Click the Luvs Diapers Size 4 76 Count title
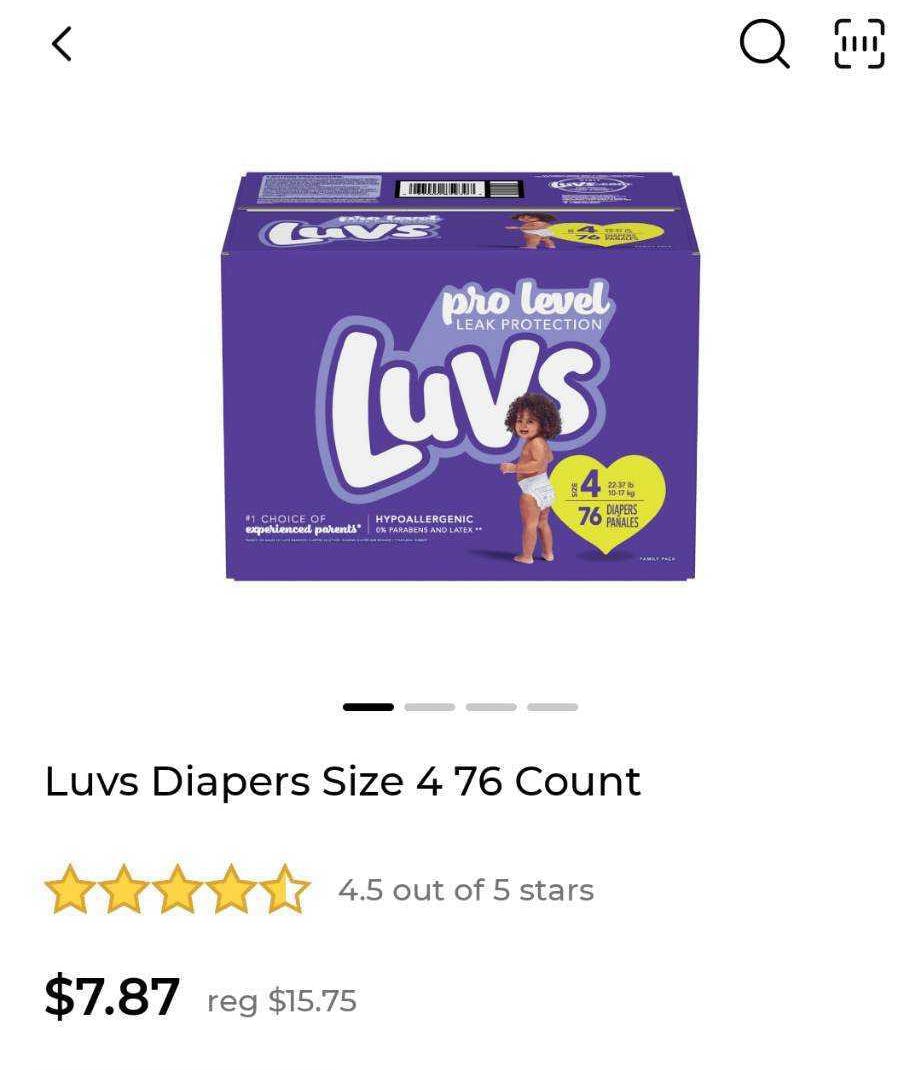 (x=342, y=782)
